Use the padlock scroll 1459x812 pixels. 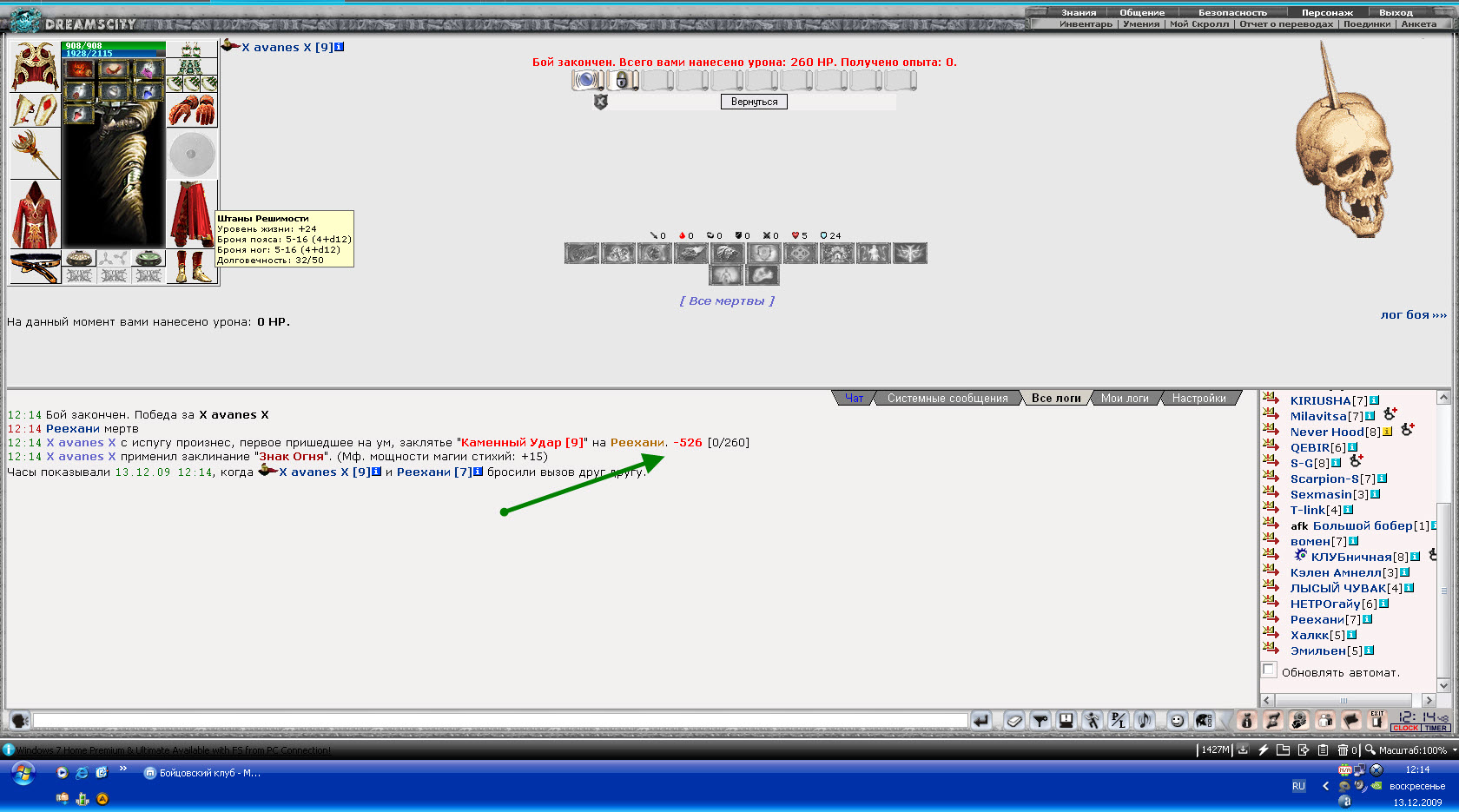tap(622, 80)
